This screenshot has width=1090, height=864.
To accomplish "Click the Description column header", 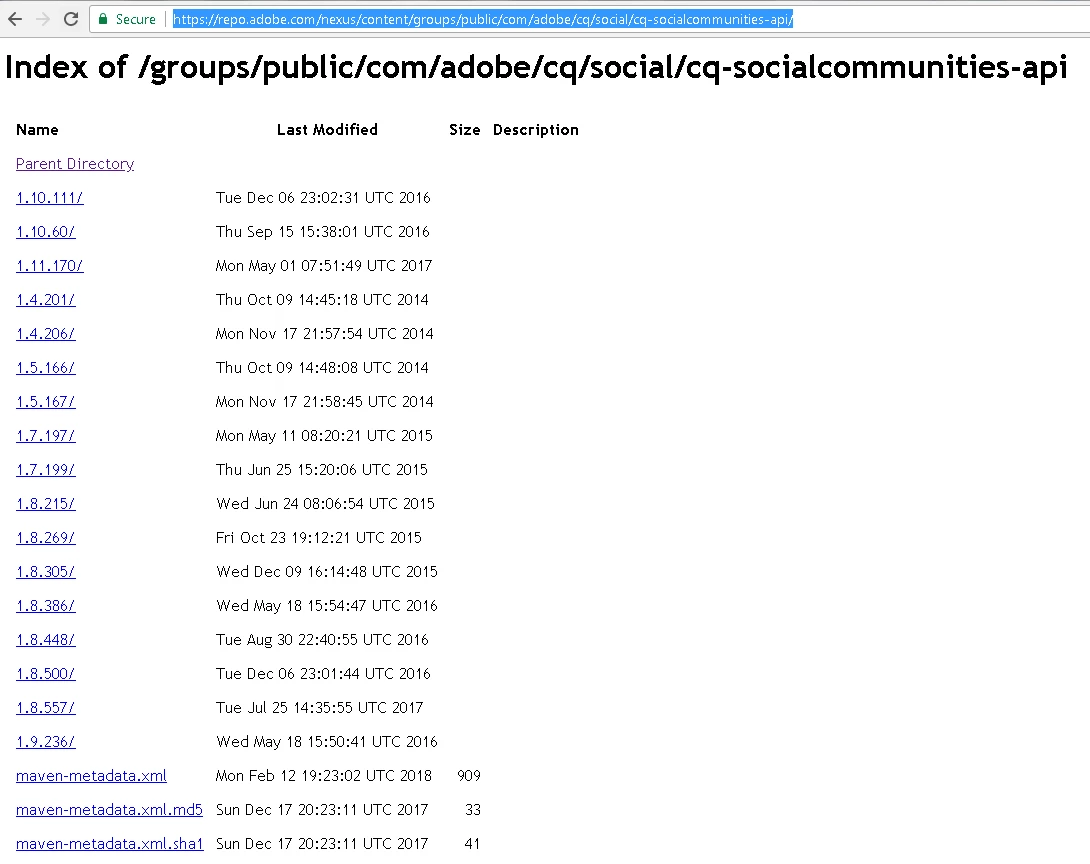I will pyautogui.click(x=536, y=130).
